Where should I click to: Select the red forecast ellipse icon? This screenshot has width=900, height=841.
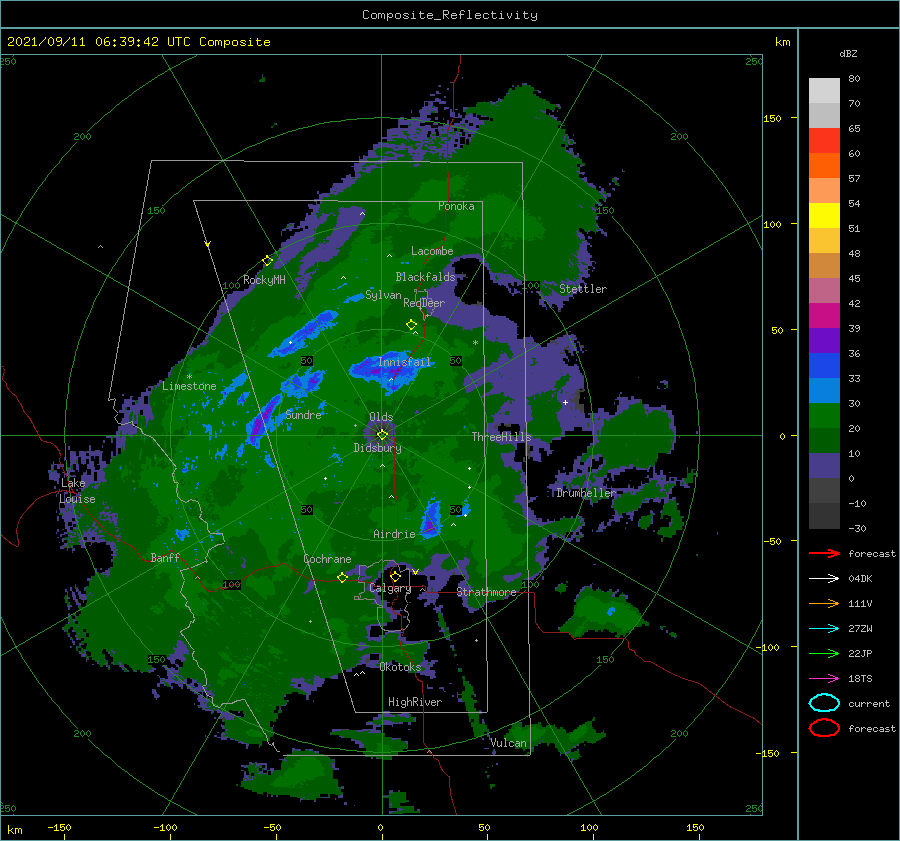(824, 728)
